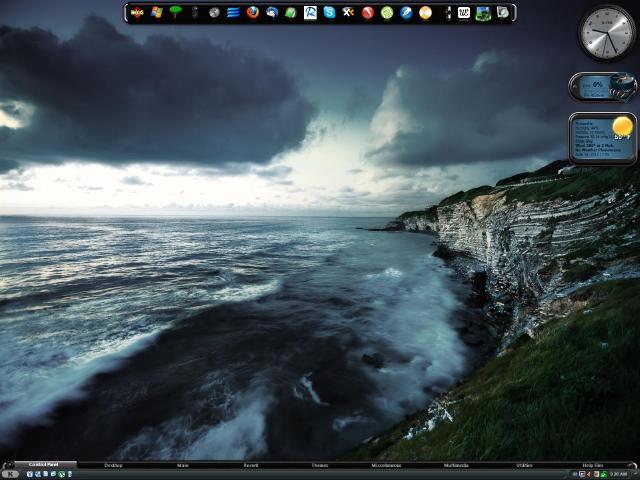This screenshot has width=640, height=480.
Task: Click the green tree icon in dock
Action: [176, 13]
